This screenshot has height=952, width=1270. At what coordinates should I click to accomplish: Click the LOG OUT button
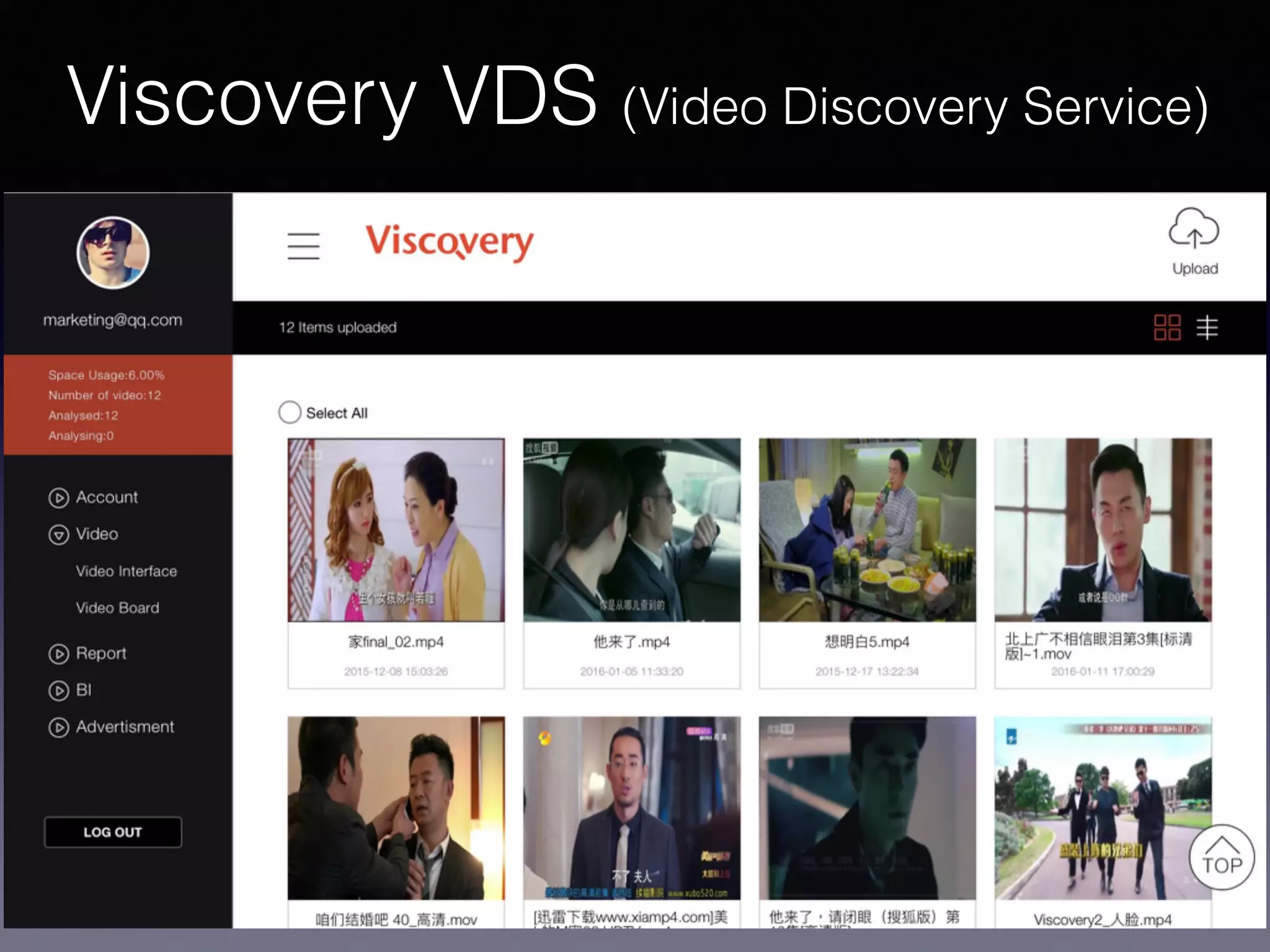click(113, 832)
